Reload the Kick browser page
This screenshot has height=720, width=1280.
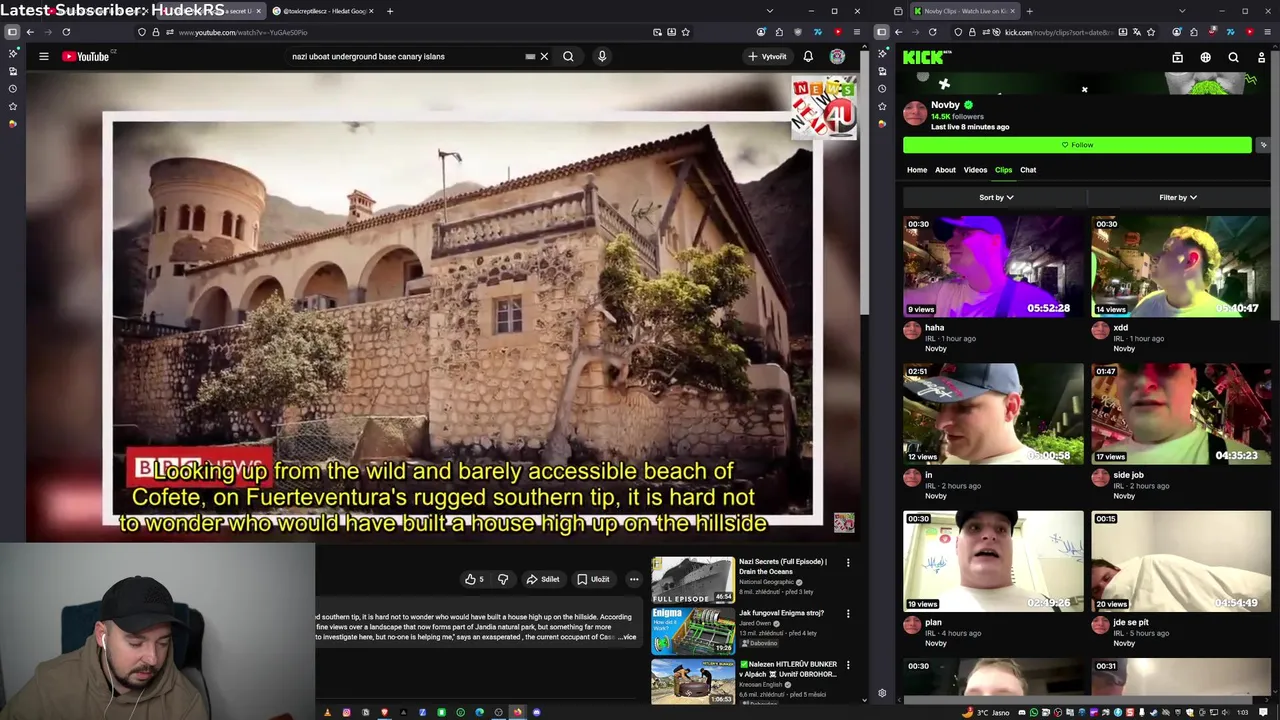coord(934,32)
